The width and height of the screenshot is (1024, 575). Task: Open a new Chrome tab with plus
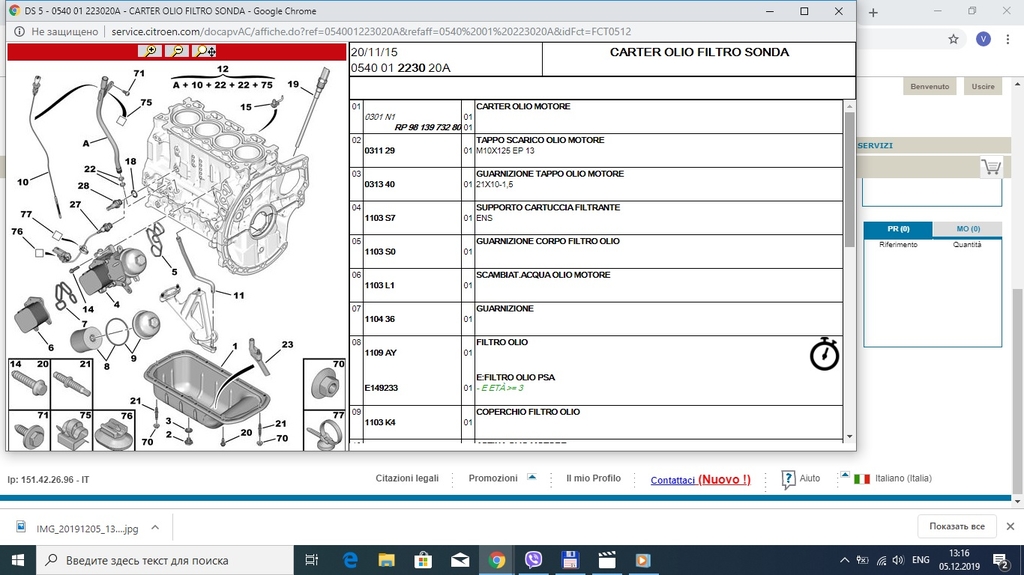pos(873,12)
